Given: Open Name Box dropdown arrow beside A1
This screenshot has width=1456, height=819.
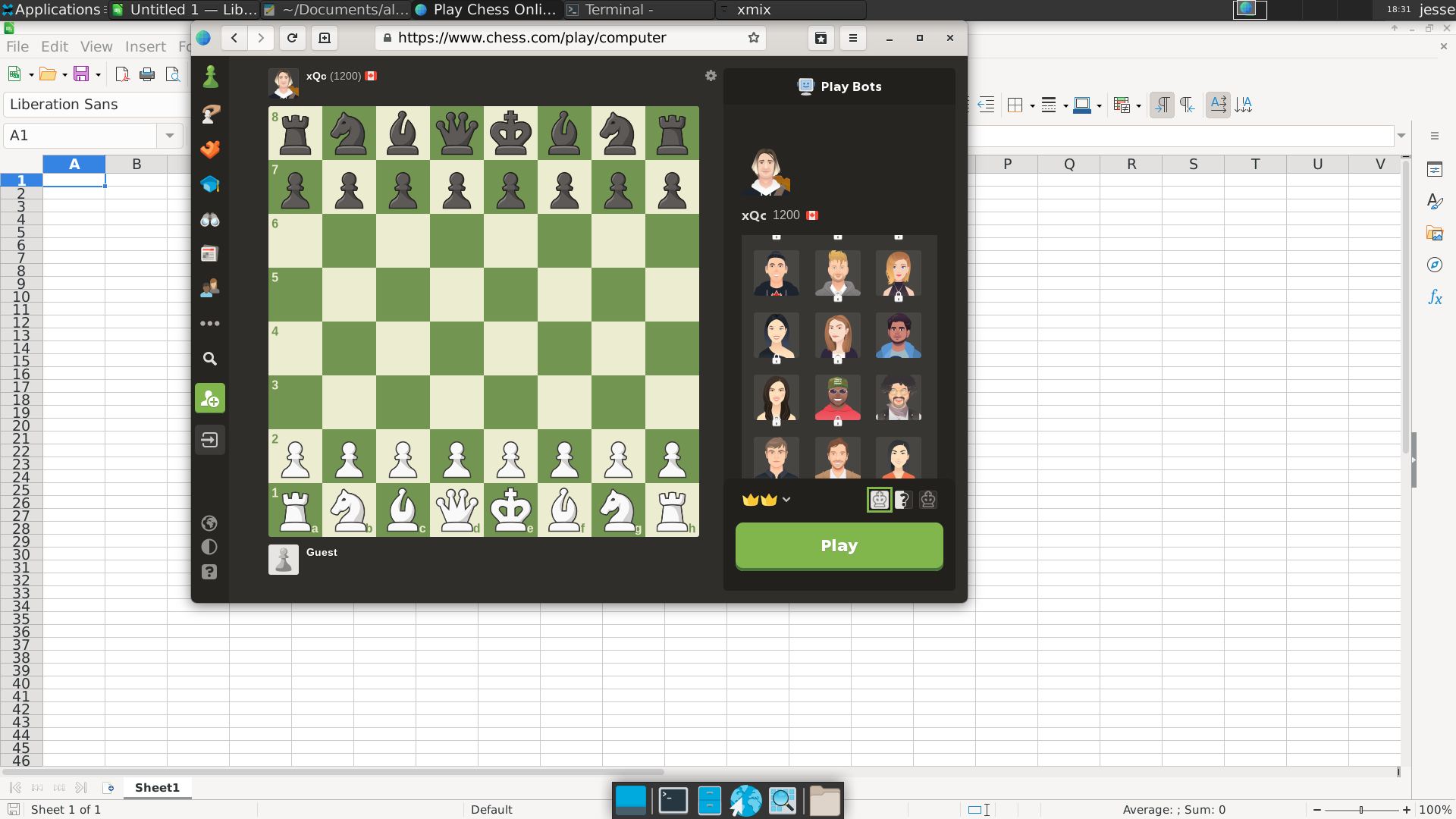Looking at the screenshot, I should (x=170, y=136).
